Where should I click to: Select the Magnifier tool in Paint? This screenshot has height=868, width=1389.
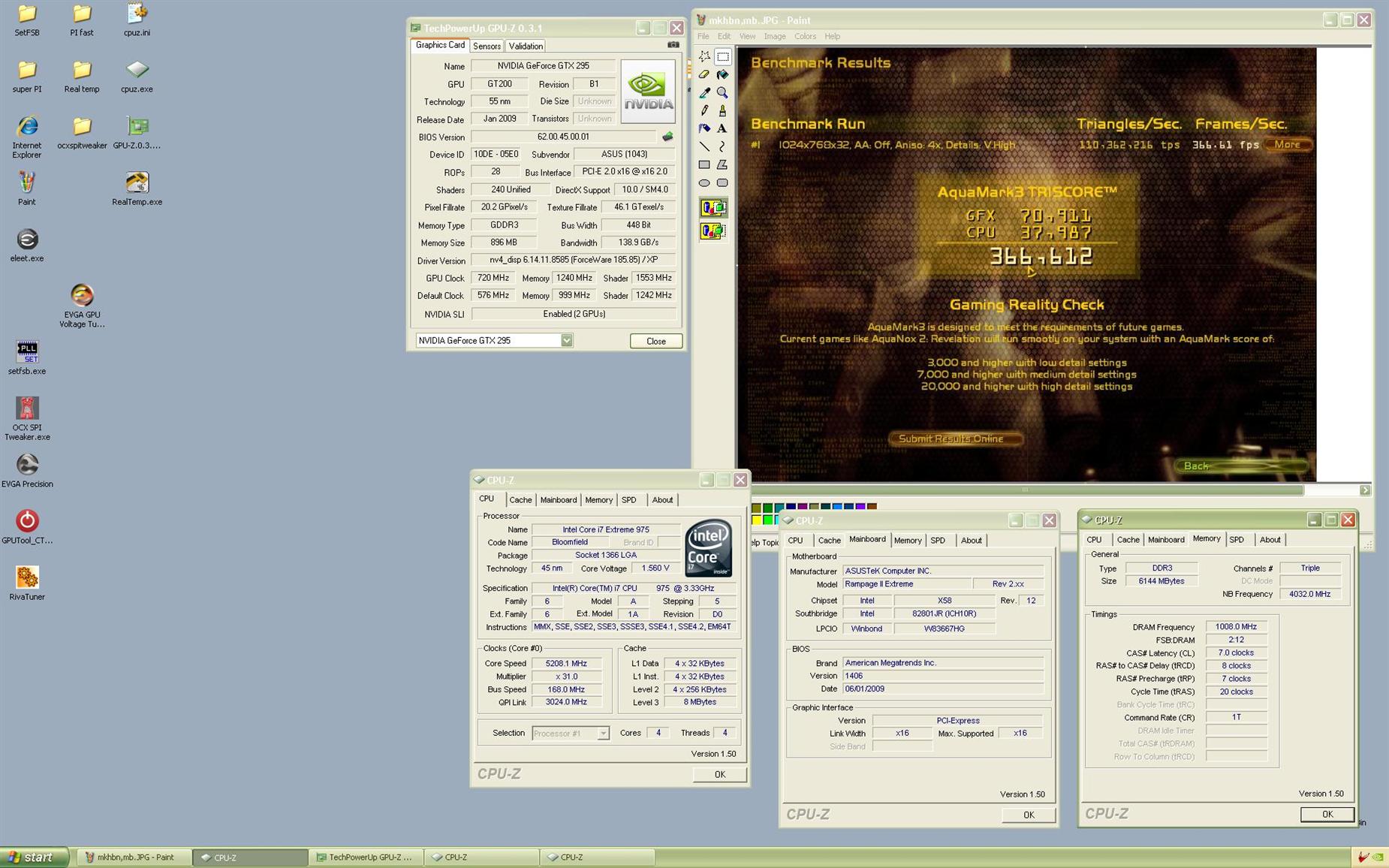[722, 92]
